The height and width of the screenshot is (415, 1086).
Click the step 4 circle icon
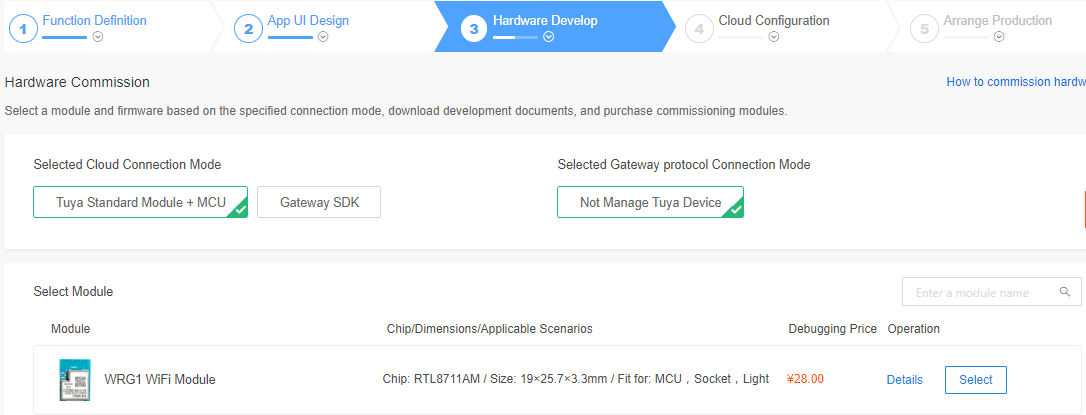point(699,29)
